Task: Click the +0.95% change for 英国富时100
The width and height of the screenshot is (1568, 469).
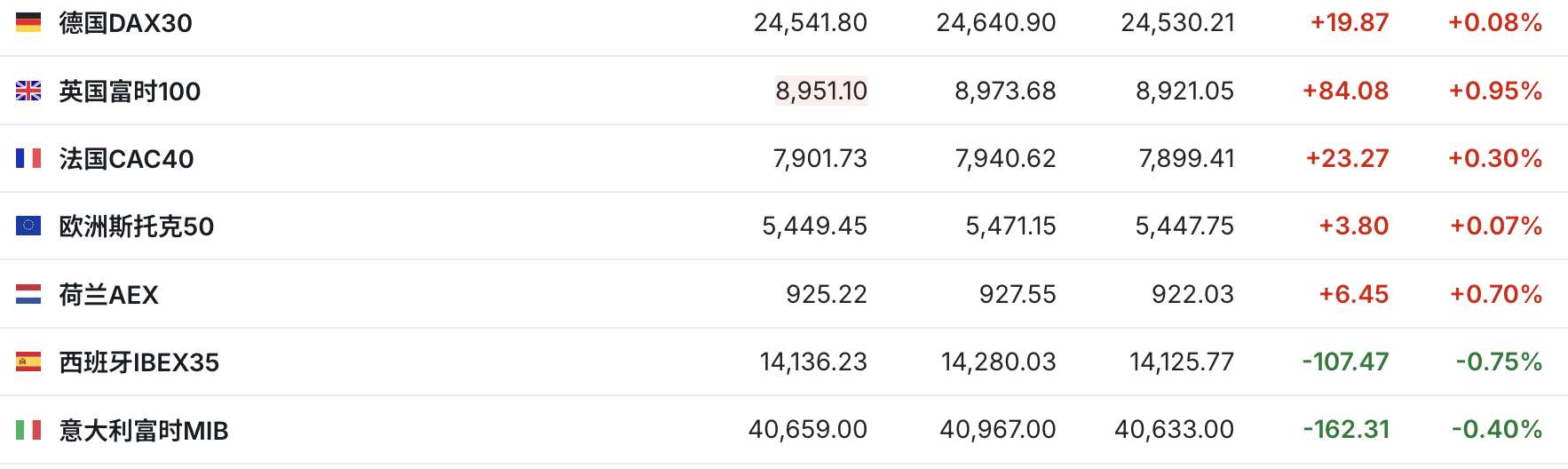Action: 1495,91
